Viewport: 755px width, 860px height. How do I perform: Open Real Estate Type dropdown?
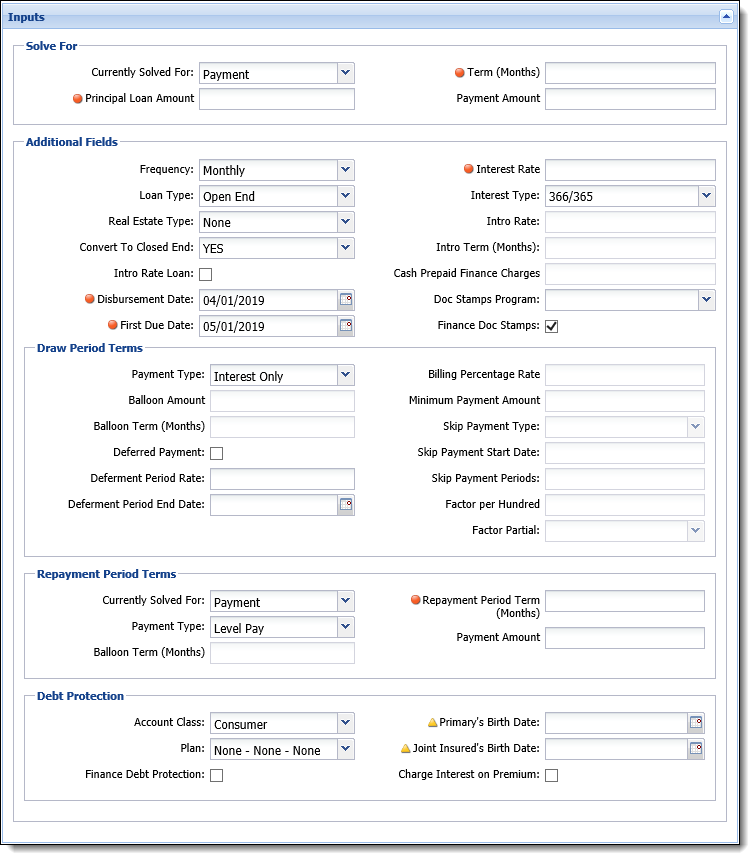(x=345, y=222)
